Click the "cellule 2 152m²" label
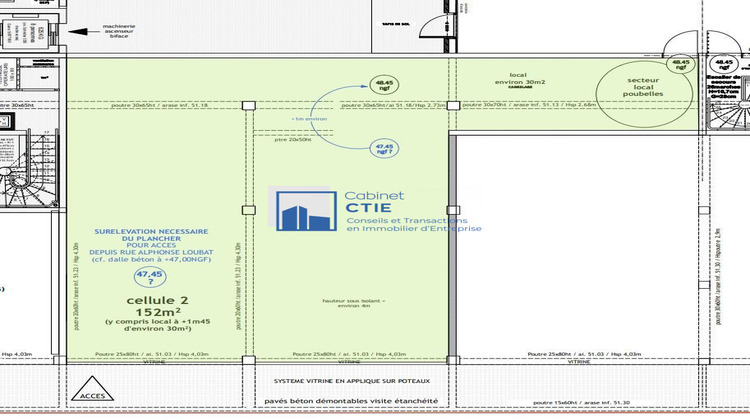 tap(156, 306)
